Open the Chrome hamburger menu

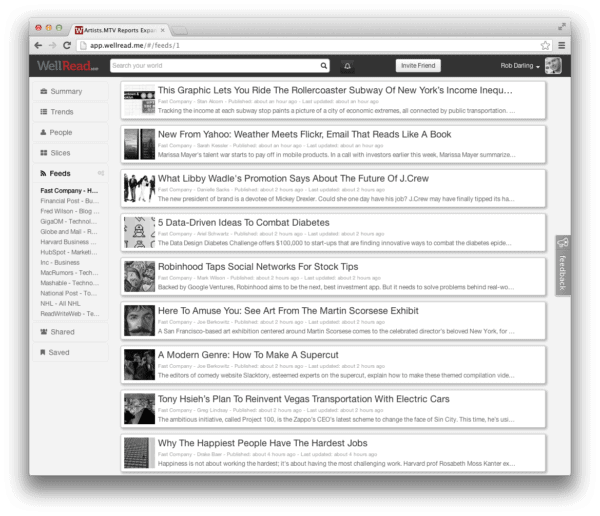(x=562, y=45)
